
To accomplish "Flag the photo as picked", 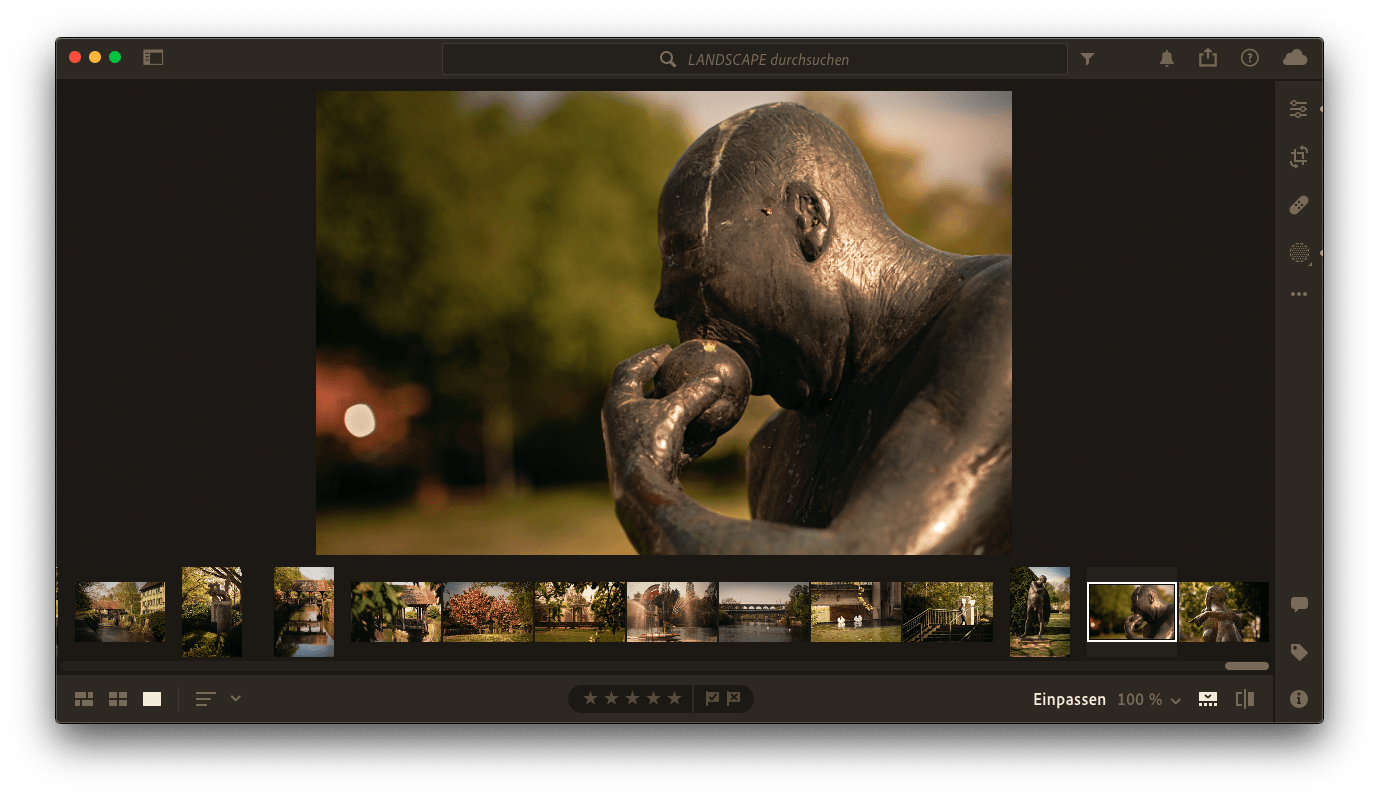I will click(x=712, y=699).
